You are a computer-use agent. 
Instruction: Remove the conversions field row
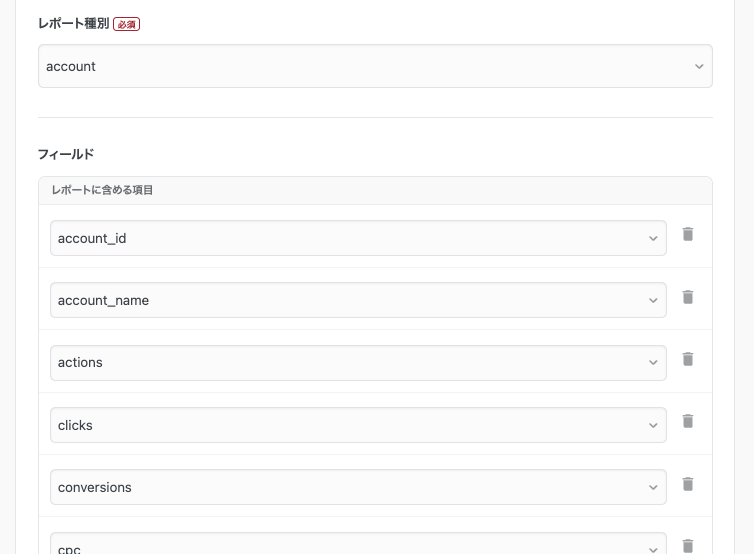coord(688,484)
